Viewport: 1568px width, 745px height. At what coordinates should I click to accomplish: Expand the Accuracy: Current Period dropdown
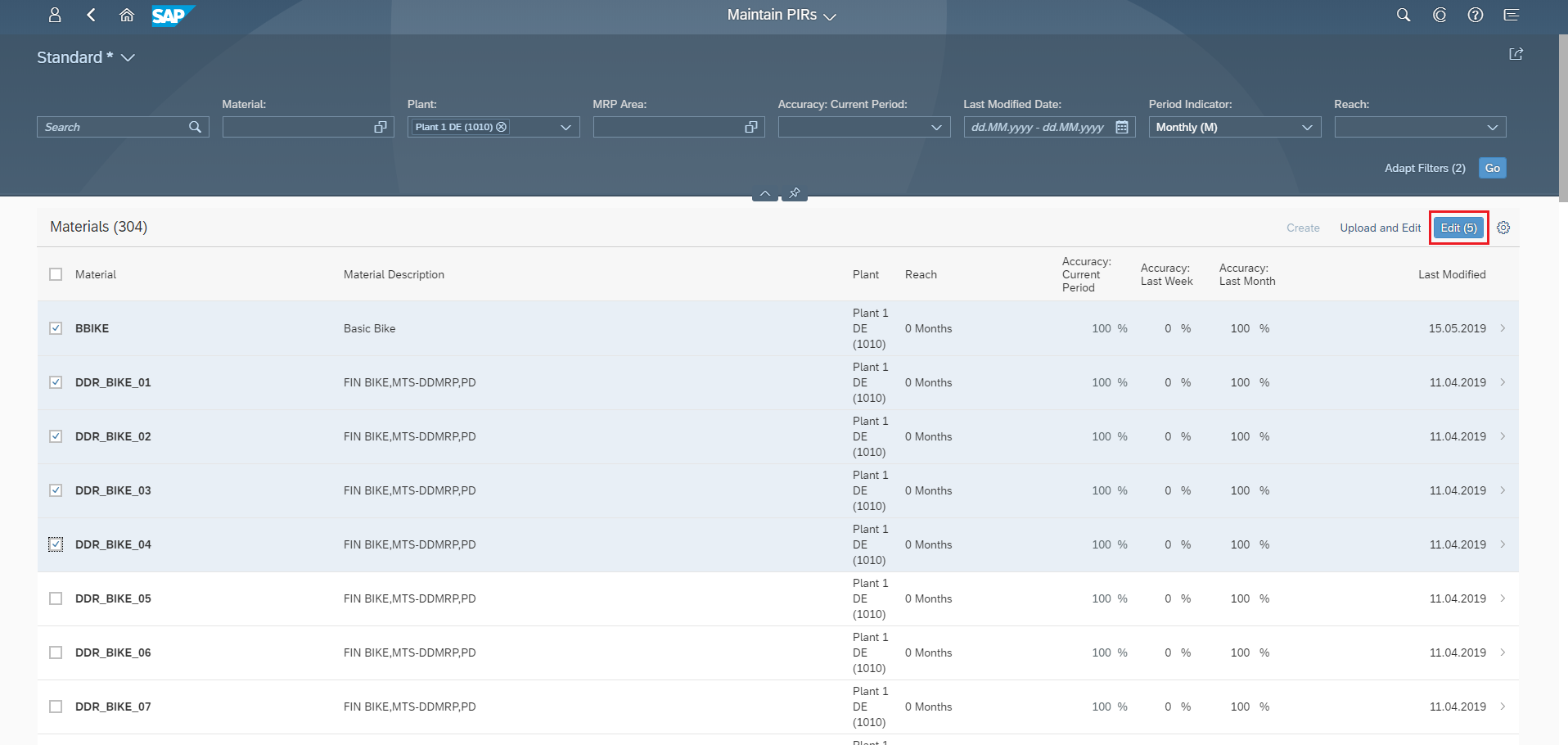pos(936,127)
